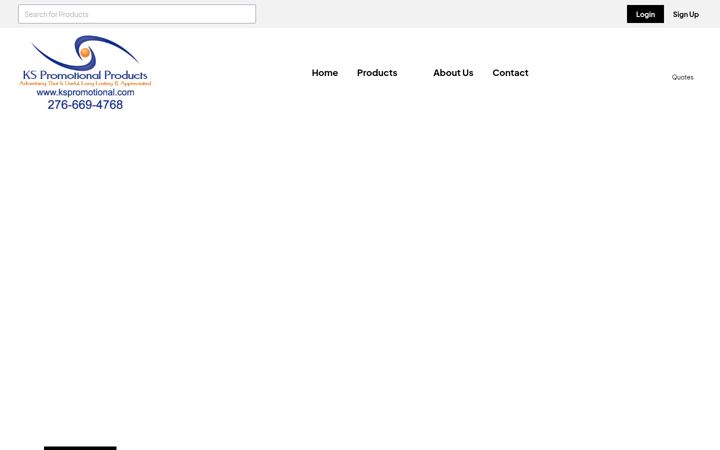Click the KS Promotional Products logo
Viewport: 720px width, 450px height.
85,73
